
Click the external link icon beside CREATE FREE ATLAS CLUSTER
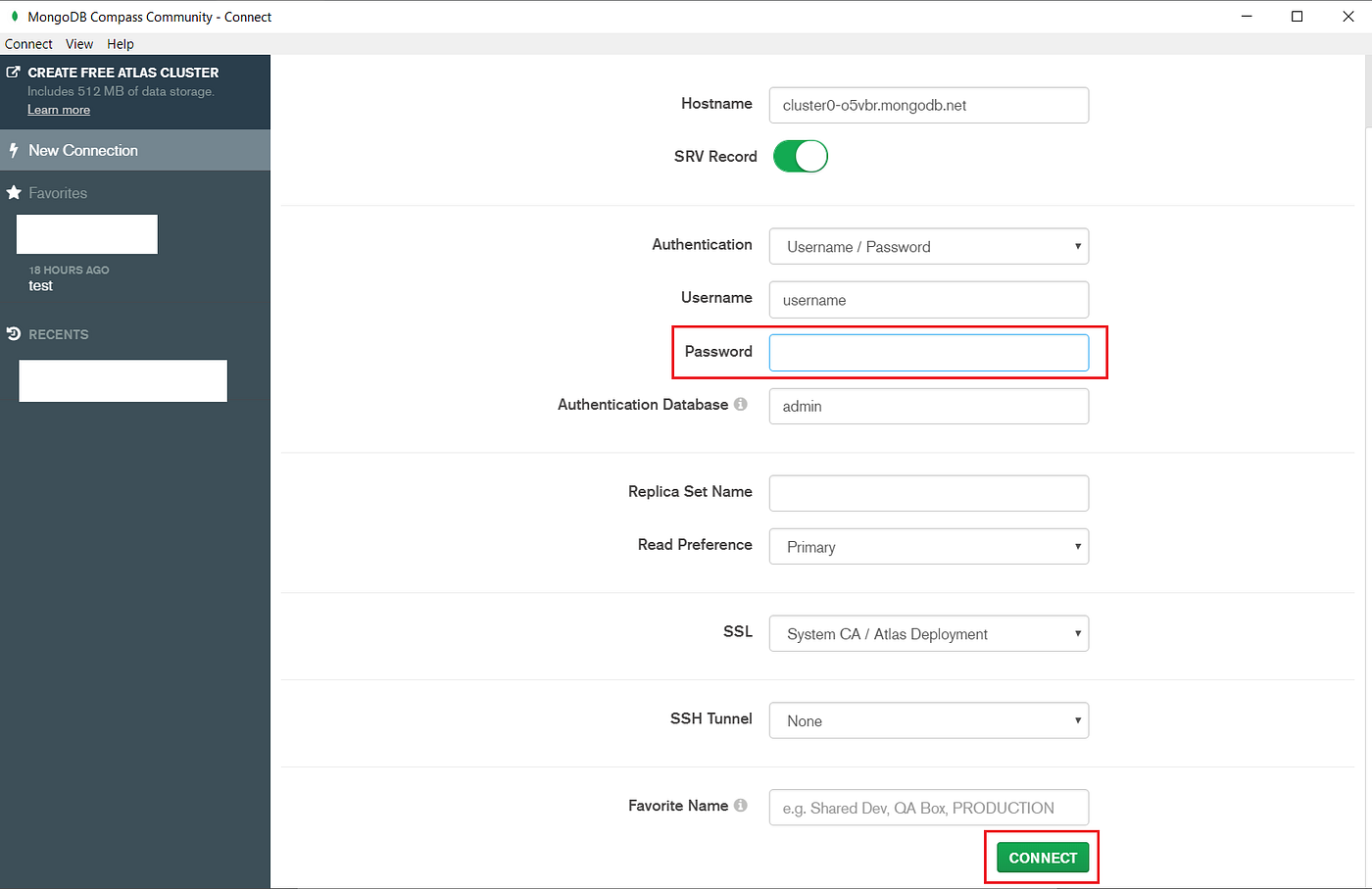click(14, 71)
